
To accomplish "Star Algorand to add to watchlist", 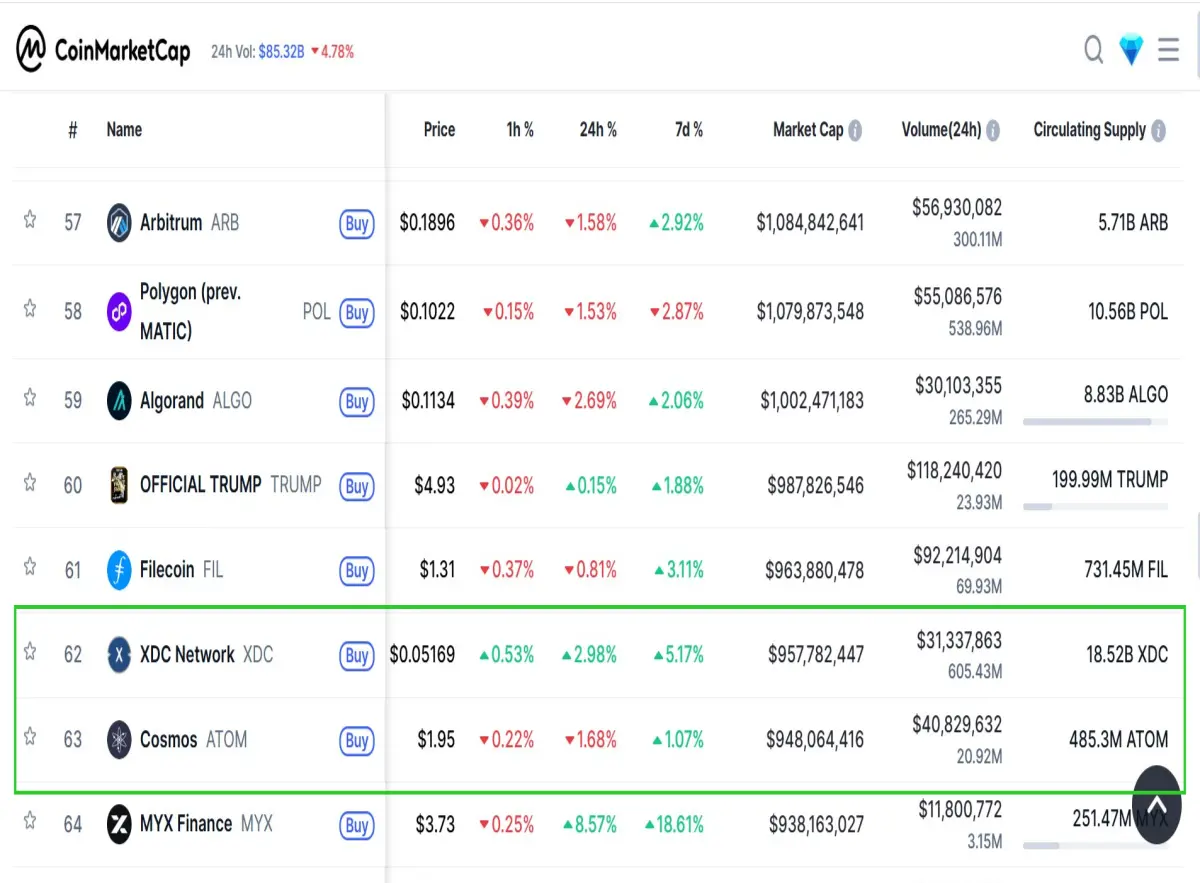I will pos(30,397).
